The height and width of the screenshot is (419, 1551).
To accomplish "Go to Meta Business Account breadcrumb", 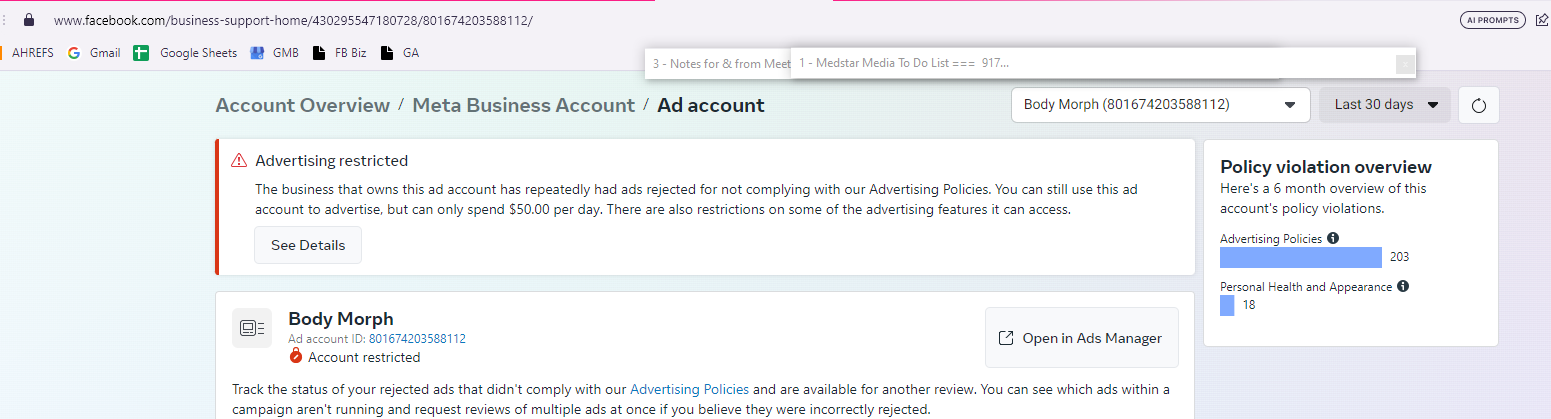I will tap(524, 105).
